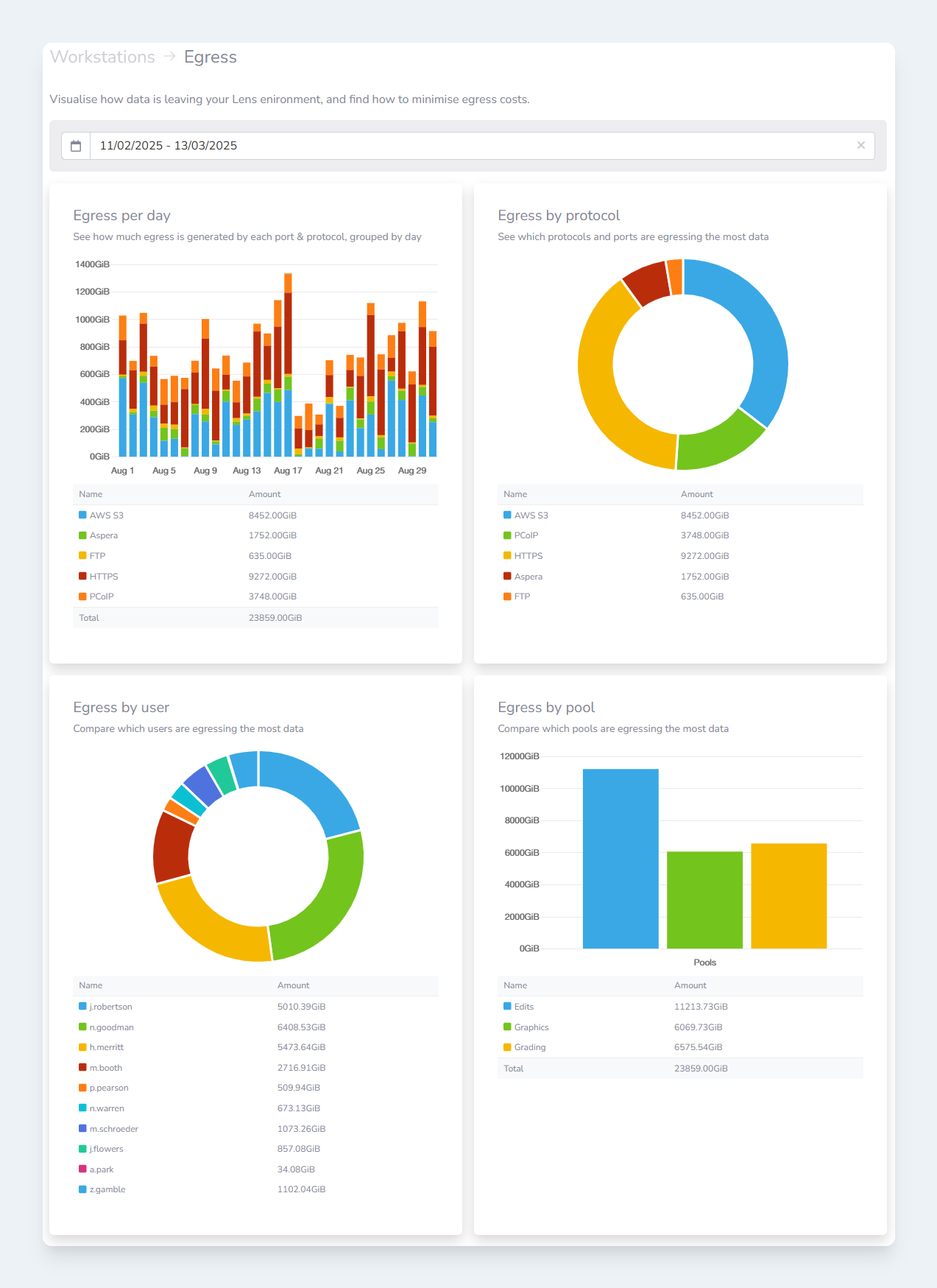Go to Workstations breadcrumb link
This screenshot has height=1288, width=937.
pyautogui.click(x=102, y=57)
